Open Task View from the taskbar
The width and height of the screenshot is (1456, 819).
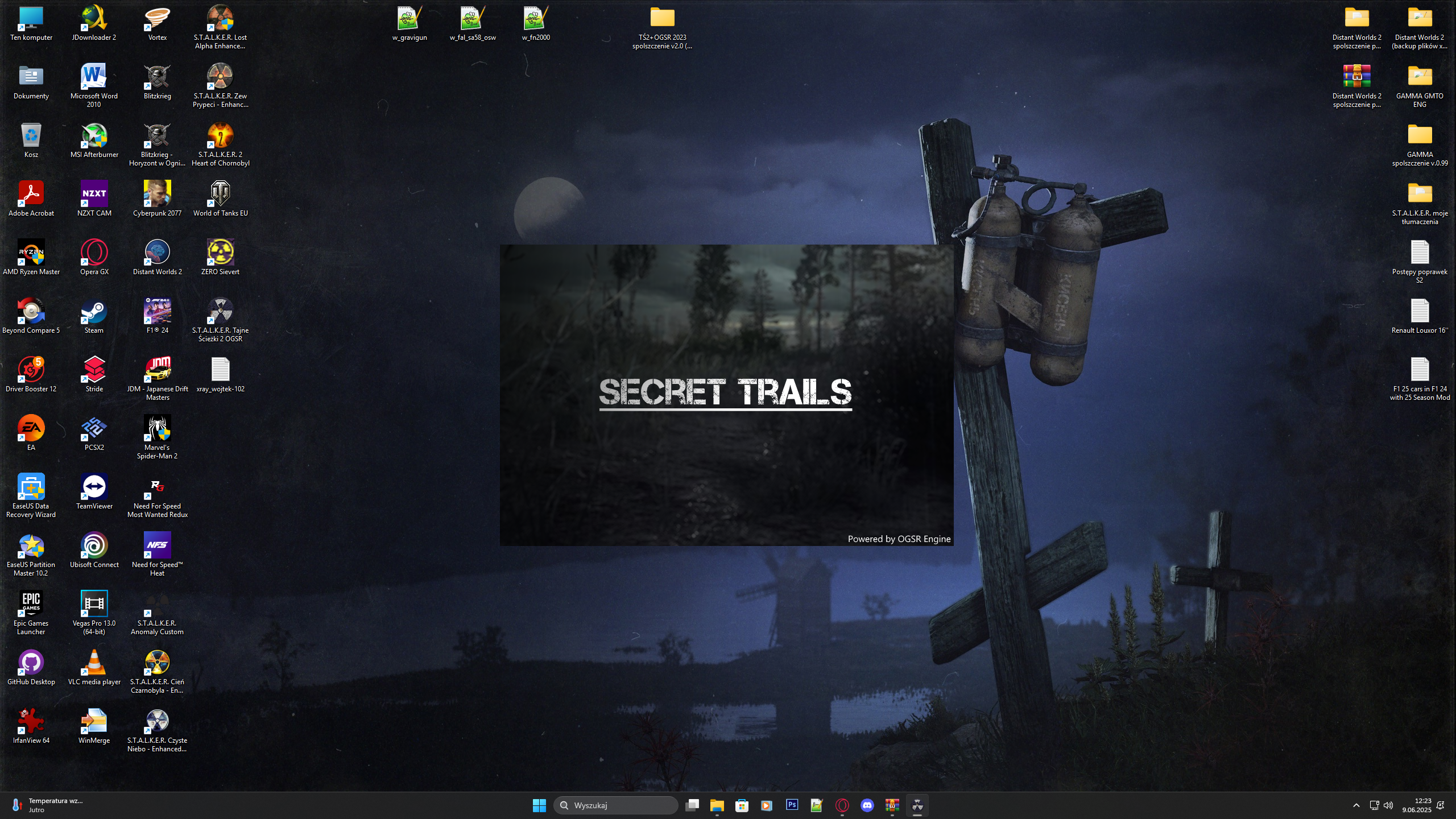click(x=692, y=805)
